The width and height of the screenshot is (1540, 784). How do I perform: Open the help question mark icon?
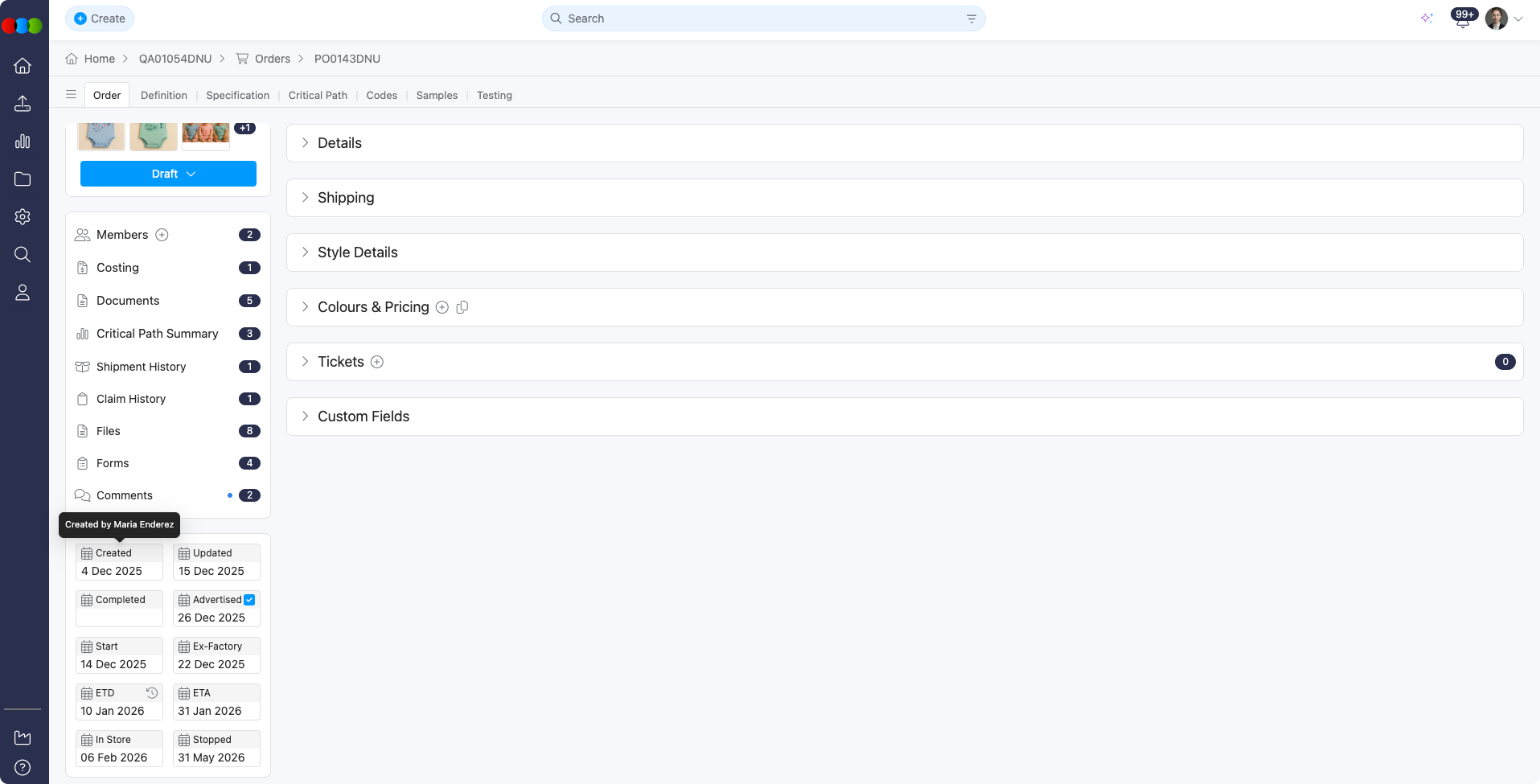click(x=23, y=767)
